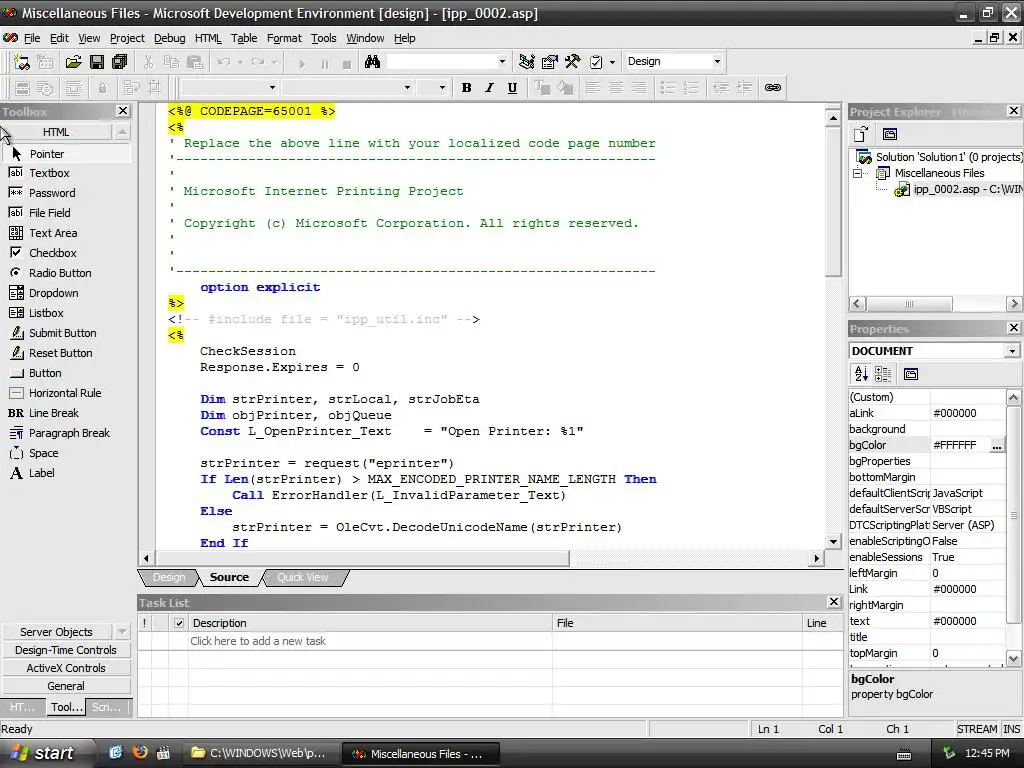Collapse the Miscellaneous Files tree node
The image size is (1024, 768).
tap(858, 174)
